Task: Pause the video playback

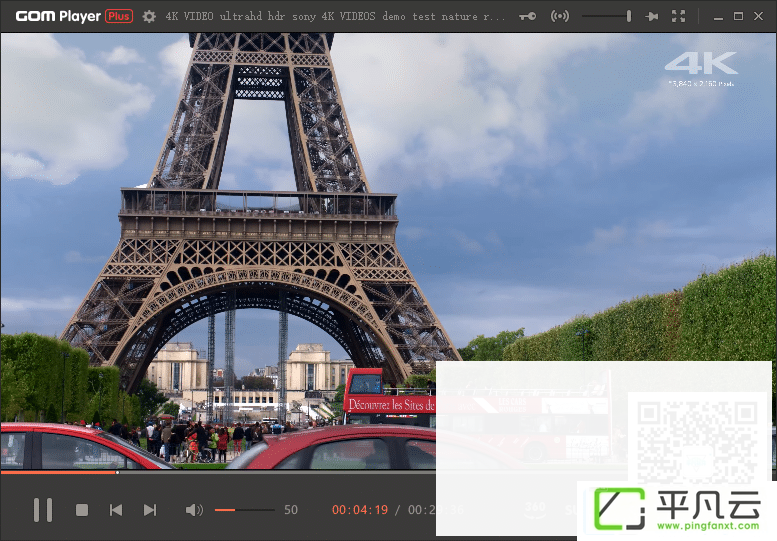Action: [43, 510]
